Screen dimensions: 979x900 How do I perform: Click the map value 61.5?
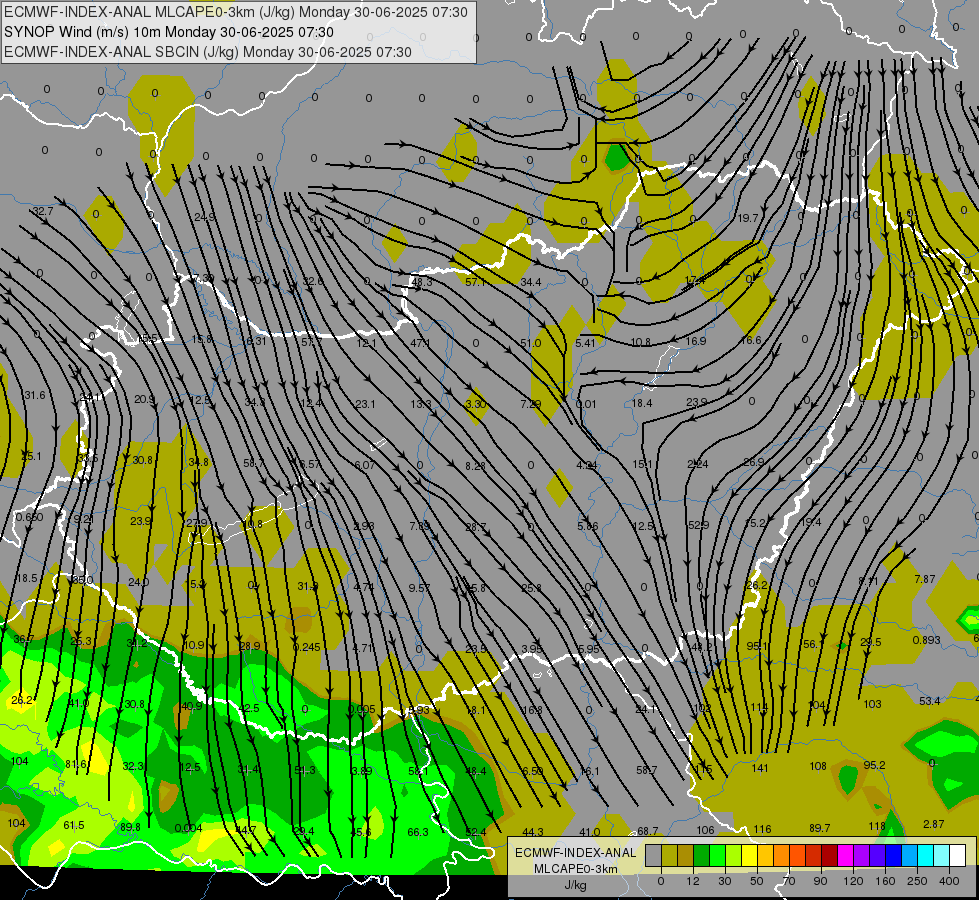[74, 826]
